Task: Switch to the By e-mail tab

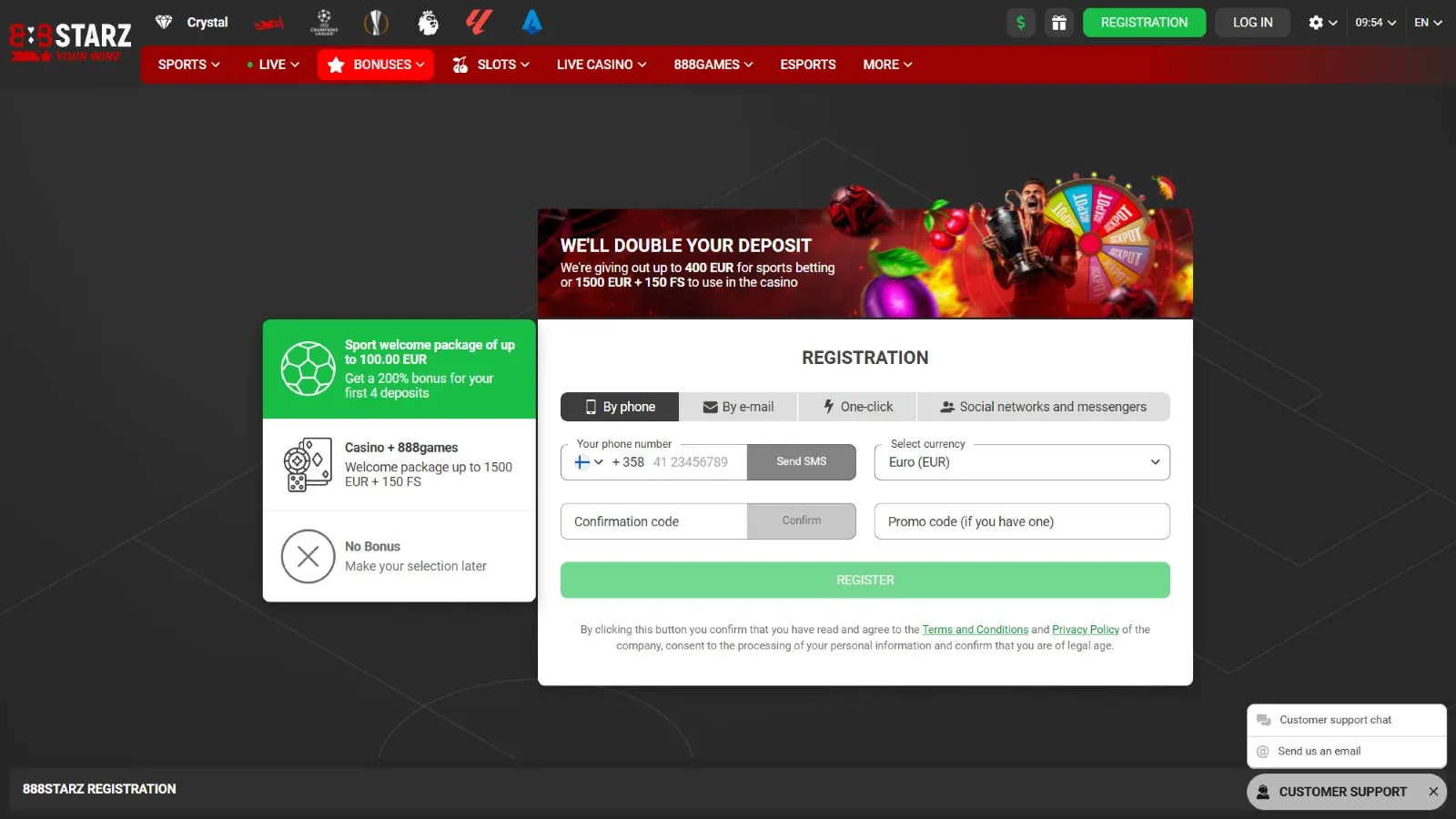Action: (x=738, y=407)
